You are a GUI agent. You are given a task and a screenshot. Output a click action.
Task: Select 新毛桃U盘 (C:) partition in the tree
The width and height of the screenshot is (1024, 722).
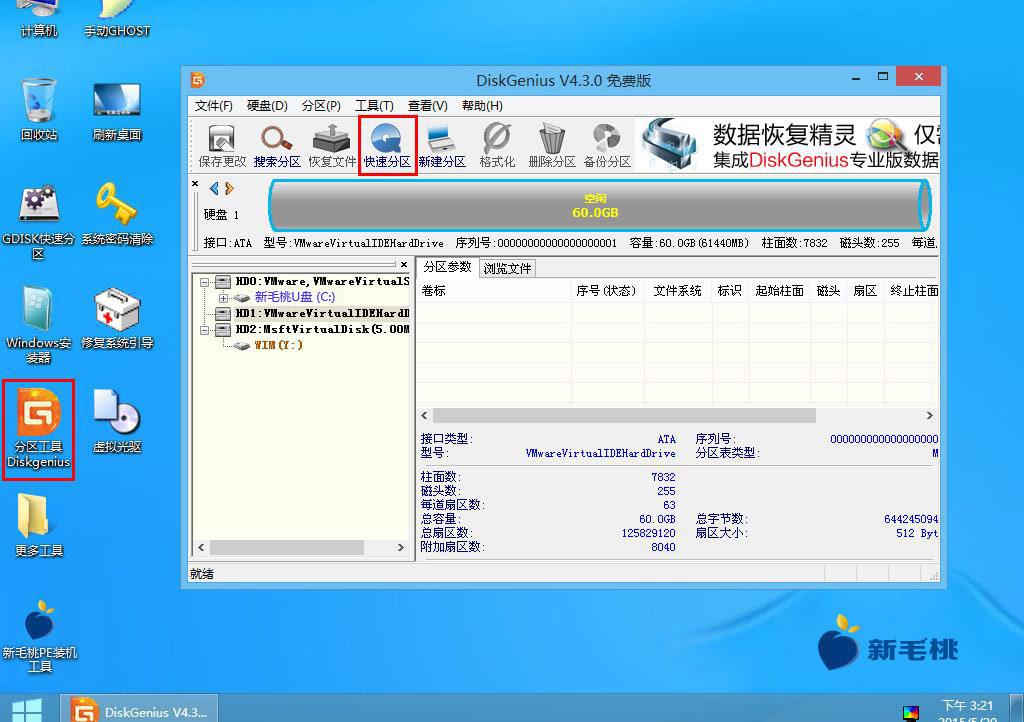point(295,297)
